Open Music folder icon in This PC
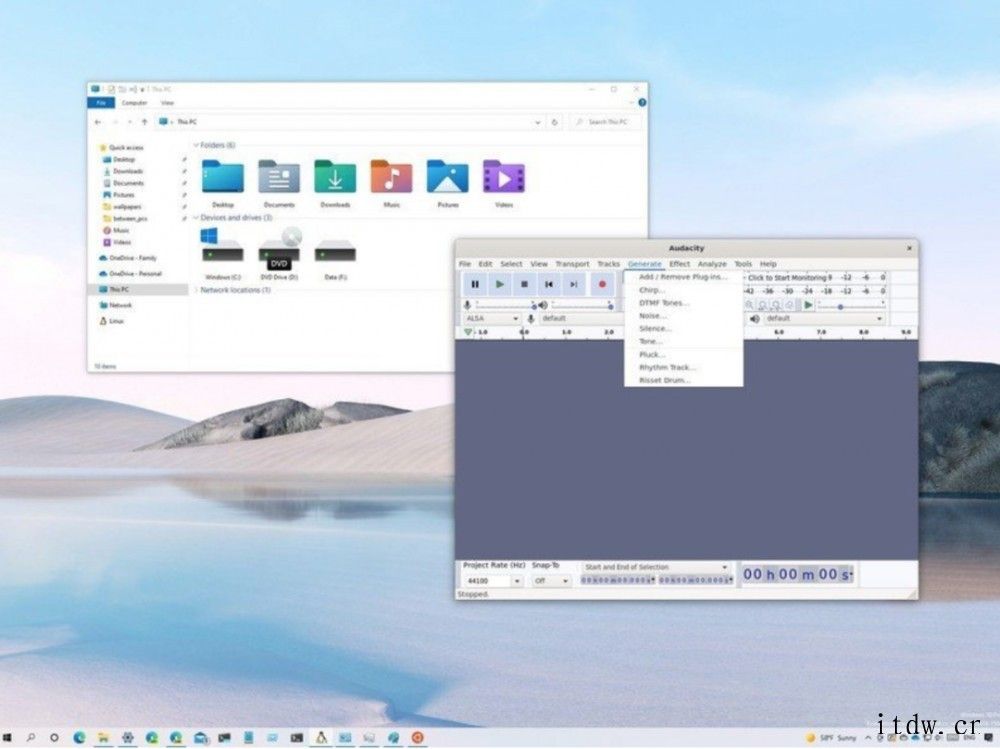 point(391,177)
